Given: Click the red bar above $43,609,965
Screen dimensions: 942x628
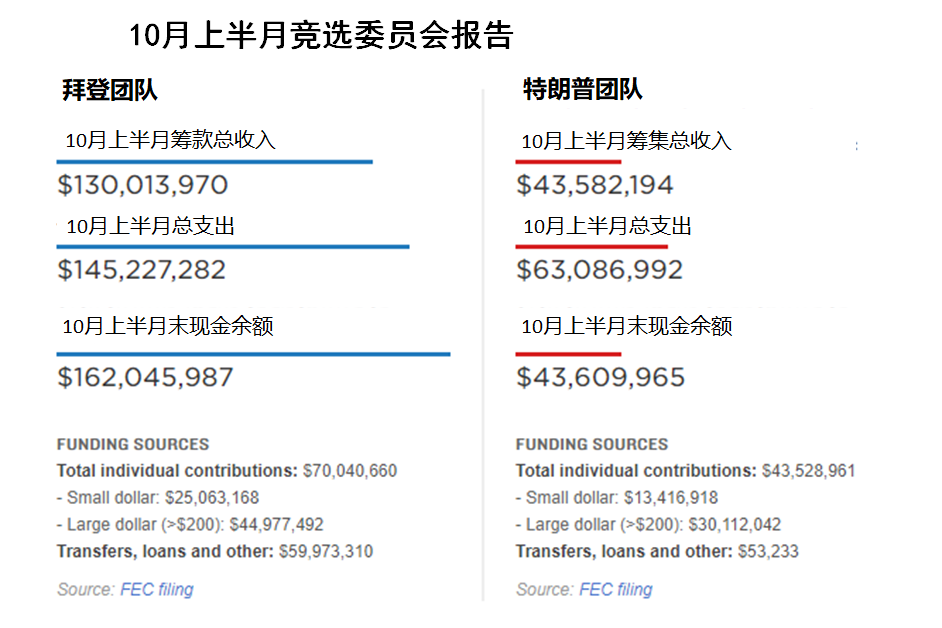Looking at the screenshot, I should [x=568, y=355].
